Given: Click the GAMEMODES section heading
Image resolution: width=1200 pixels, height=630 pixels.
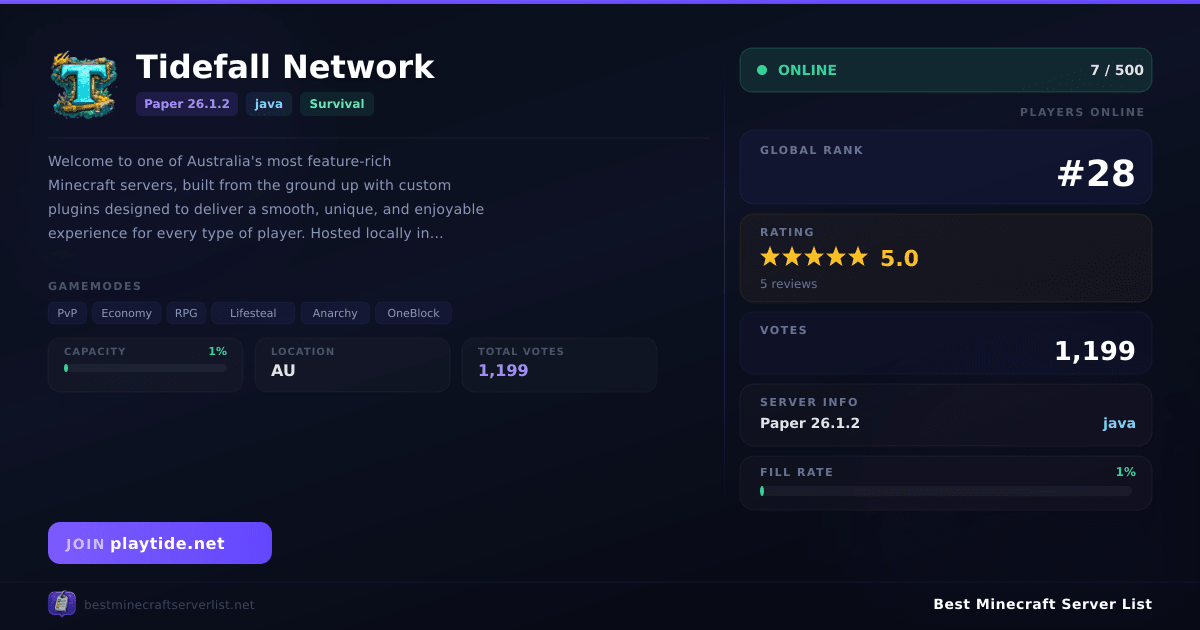Looking at the screenshot, I should coord(95,286).
